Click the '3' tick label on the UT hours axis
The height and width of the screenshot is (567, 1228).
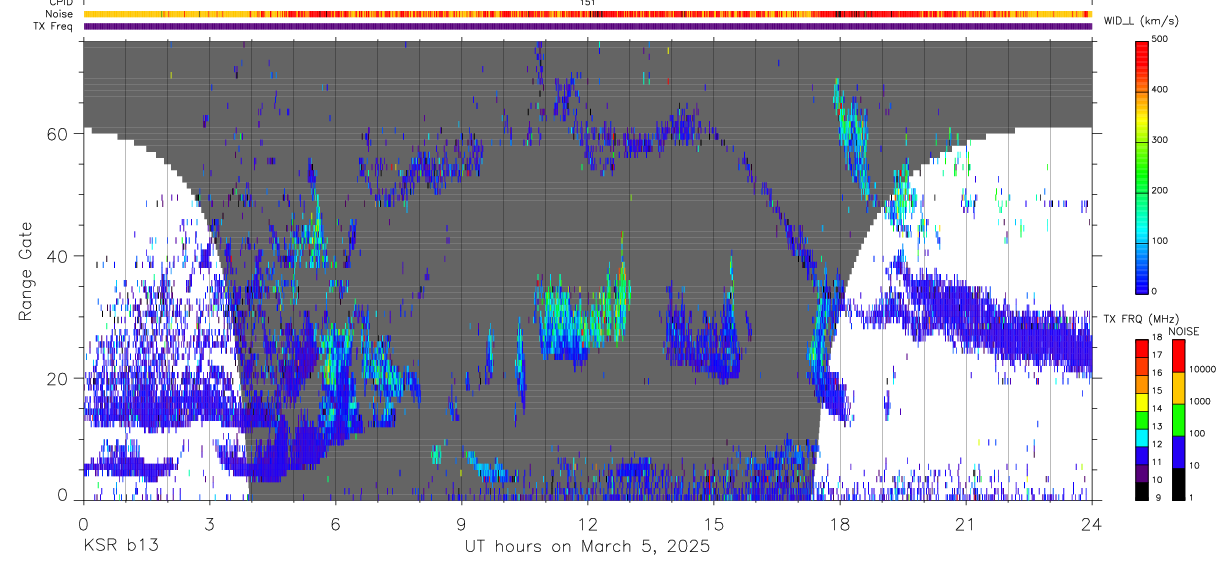click(x=209, y=524)
